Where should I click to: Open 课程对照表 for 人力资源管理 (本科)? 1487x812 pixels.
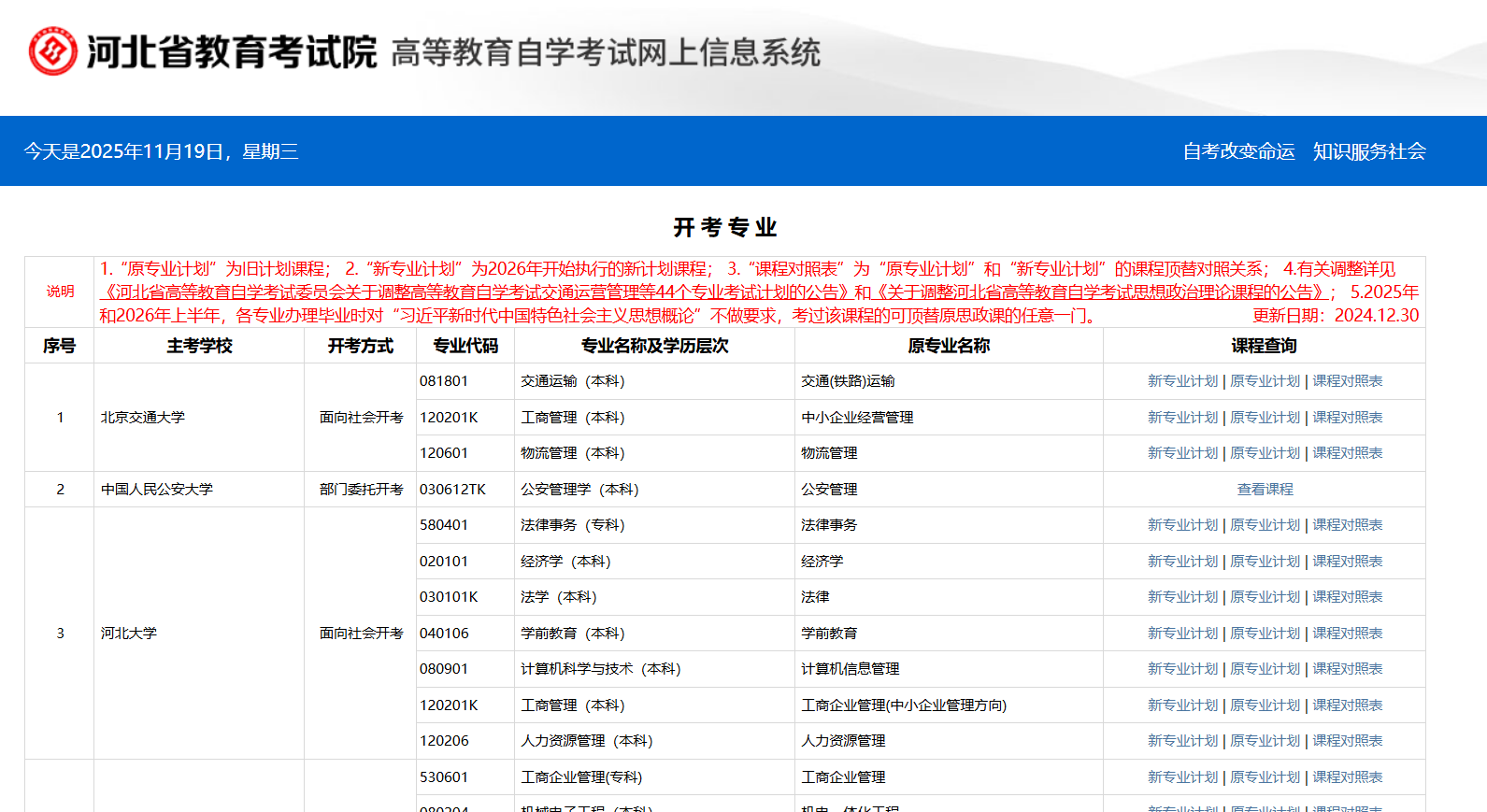1347,741
